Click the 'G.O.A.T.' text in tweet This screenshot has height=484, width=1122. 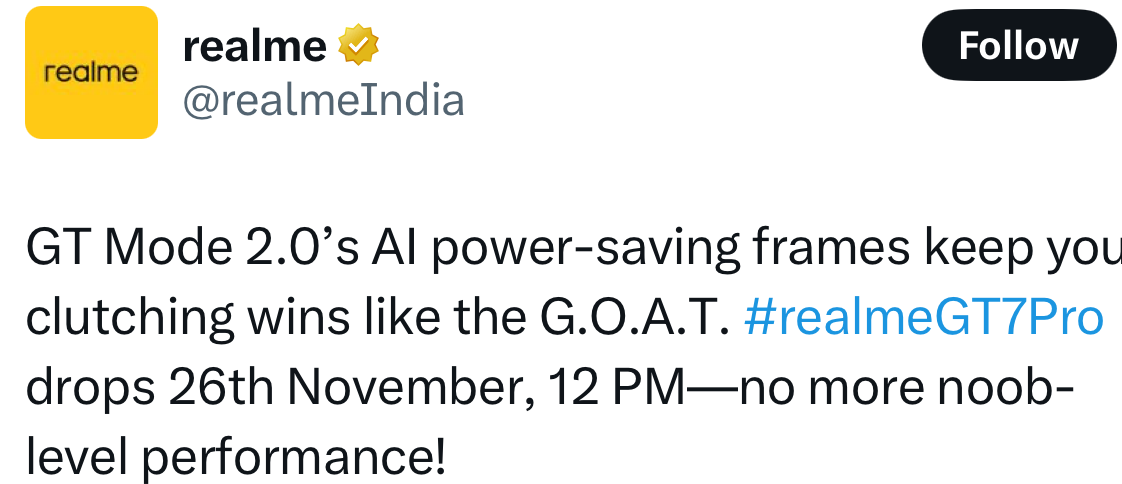tap(632, 318)
